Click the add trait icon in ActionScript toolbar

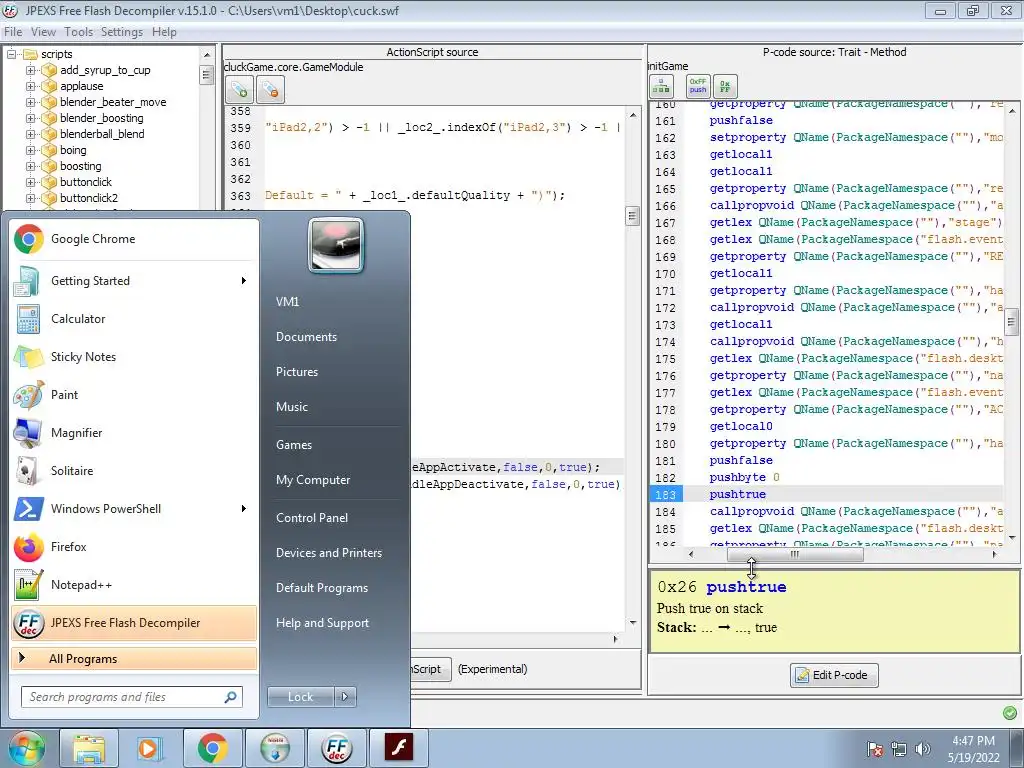click(x=239, y=90)
